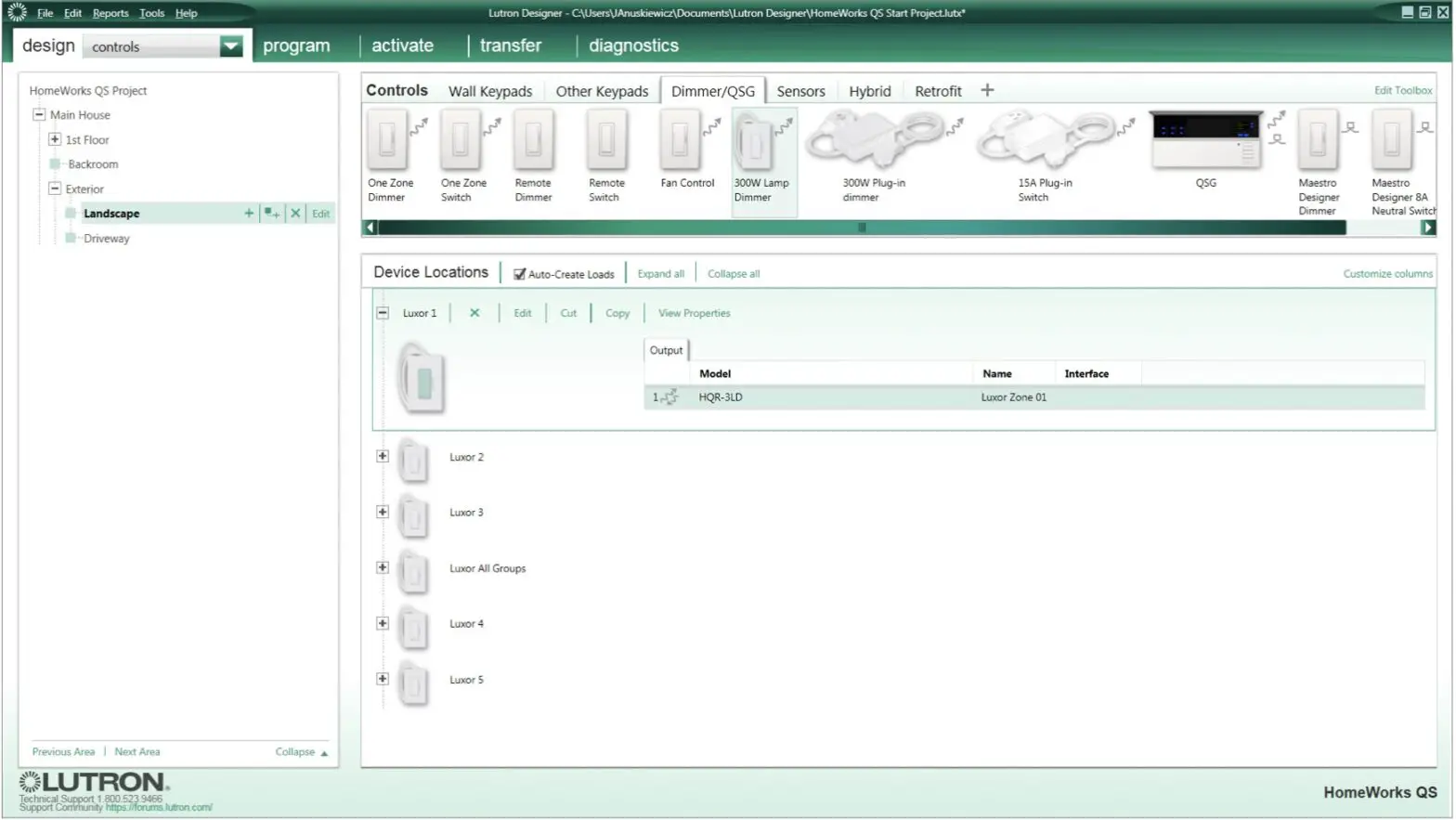
Task: Open the Reports menu
Action: point(110,13)
